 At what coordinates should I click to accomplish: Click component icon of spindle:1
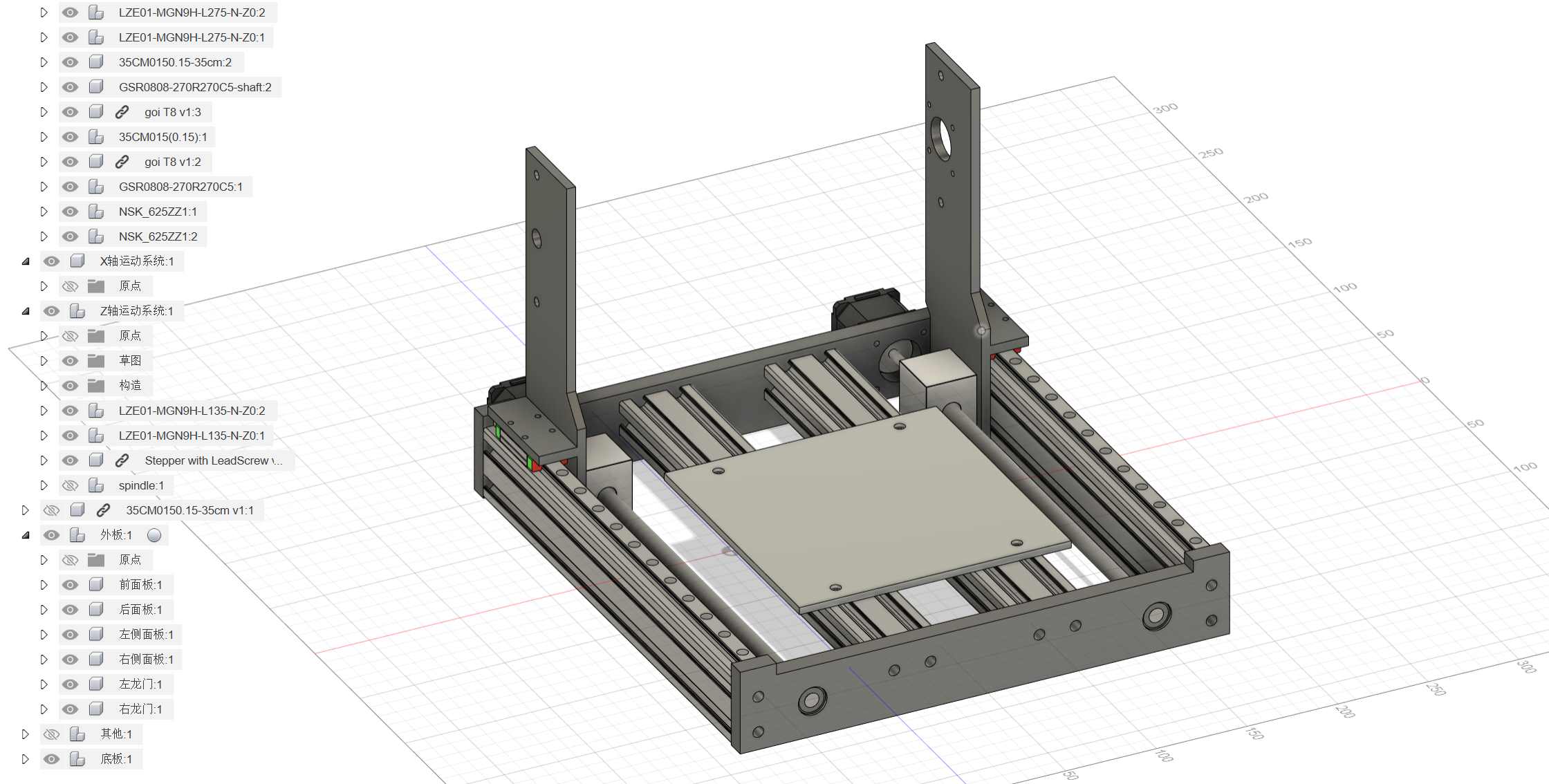[96, 485]
